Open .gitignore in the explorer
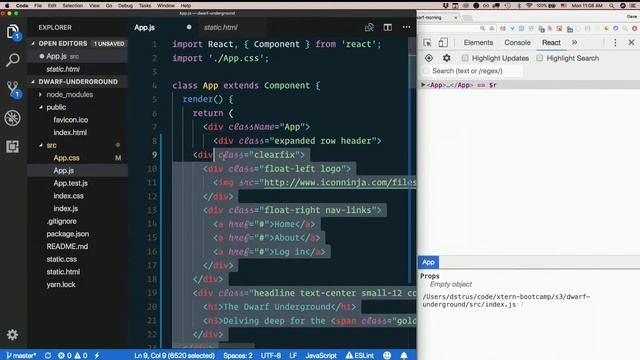 click(61, 221)
